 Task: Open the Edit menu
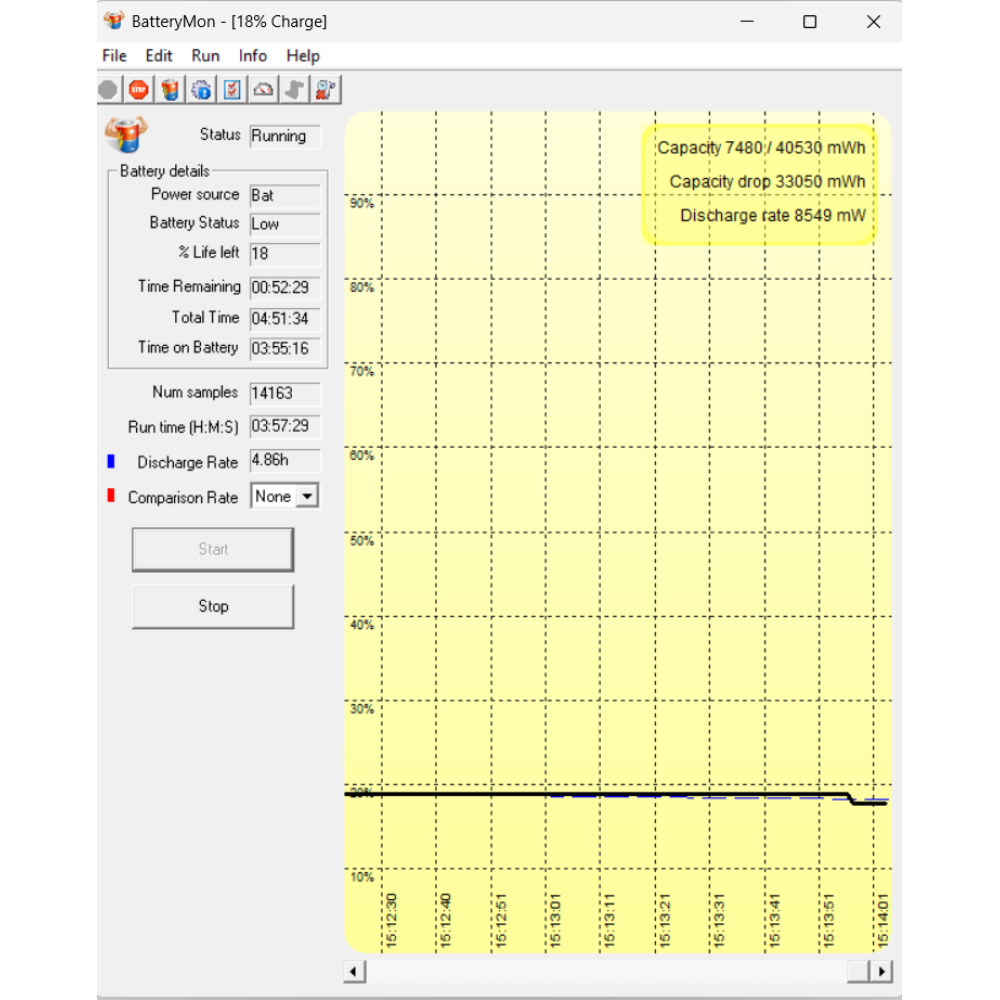(x=159, y=56)
